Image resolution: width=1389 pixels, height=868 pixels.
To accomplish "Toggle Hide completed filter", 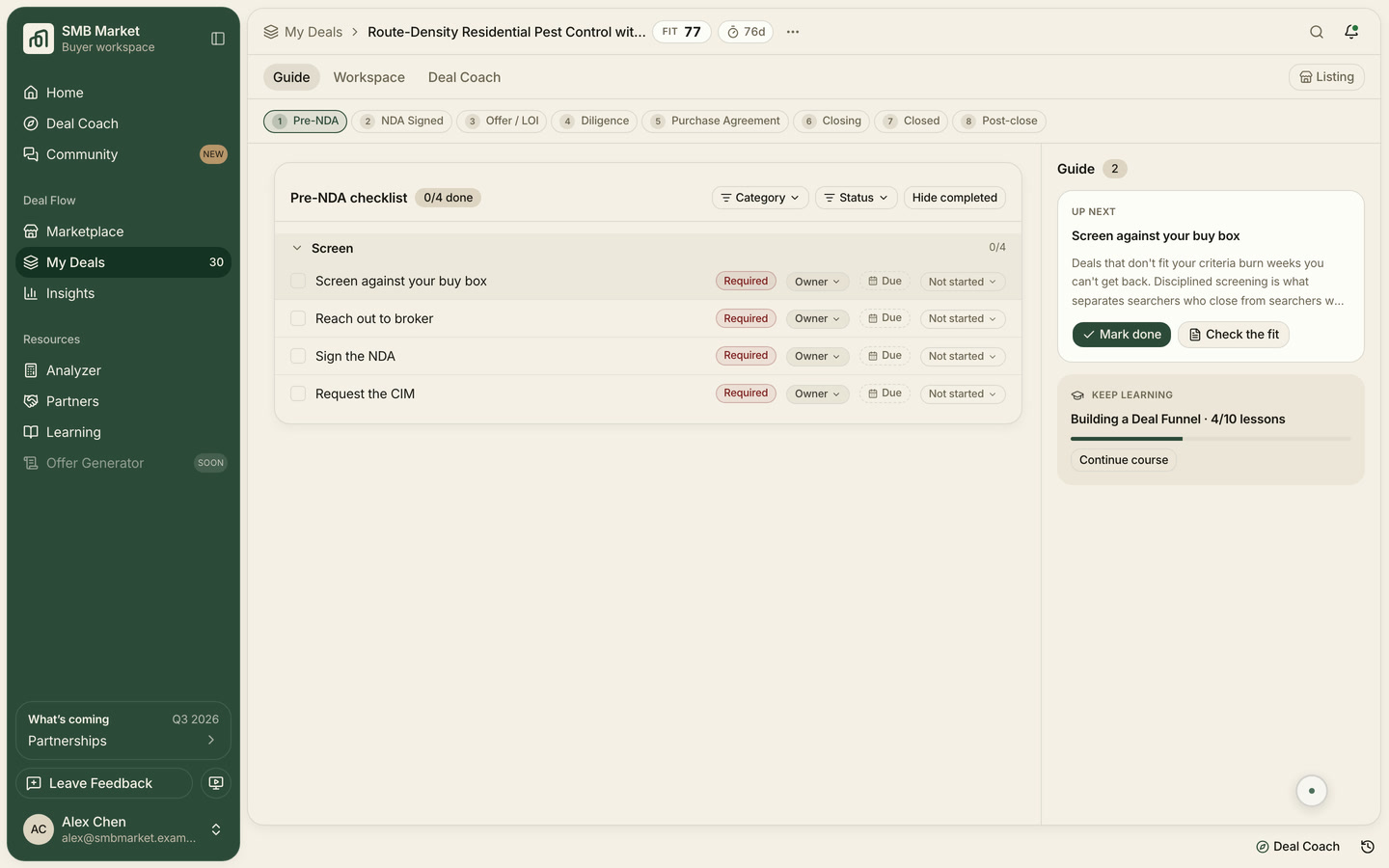I will [955, 198].
